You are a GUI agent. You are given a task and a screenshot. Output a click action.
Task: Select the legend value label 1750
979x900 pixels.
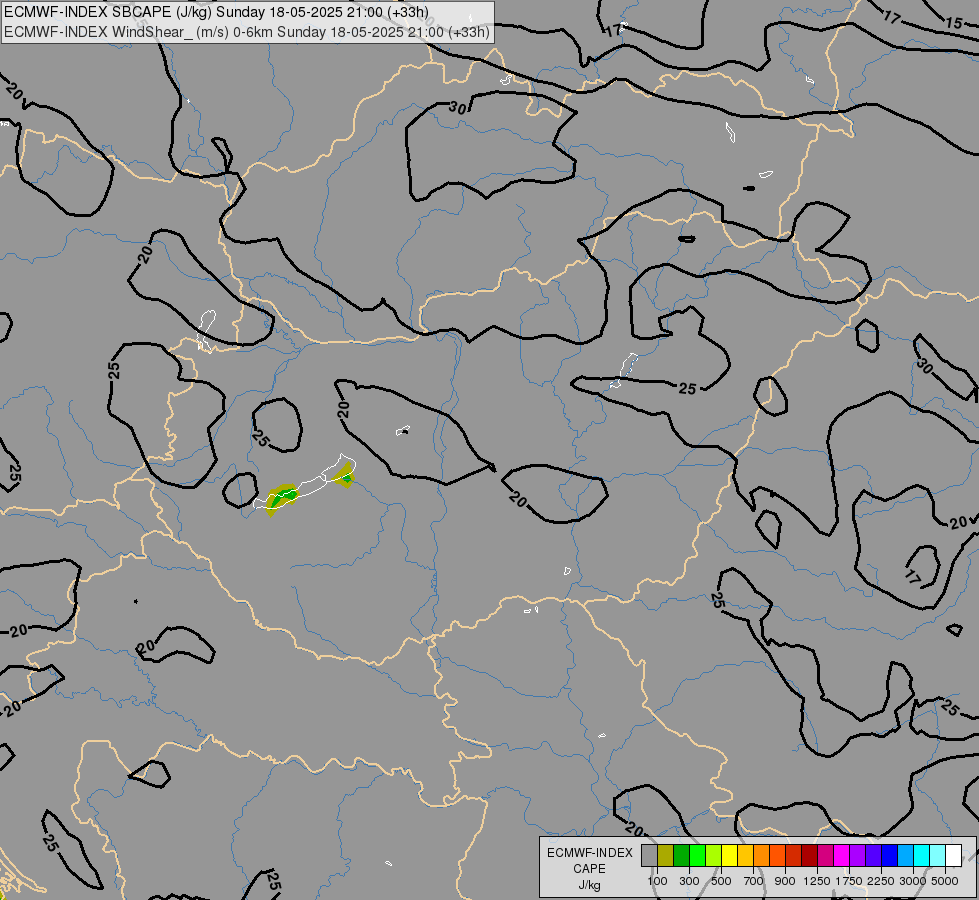(849, 881)
